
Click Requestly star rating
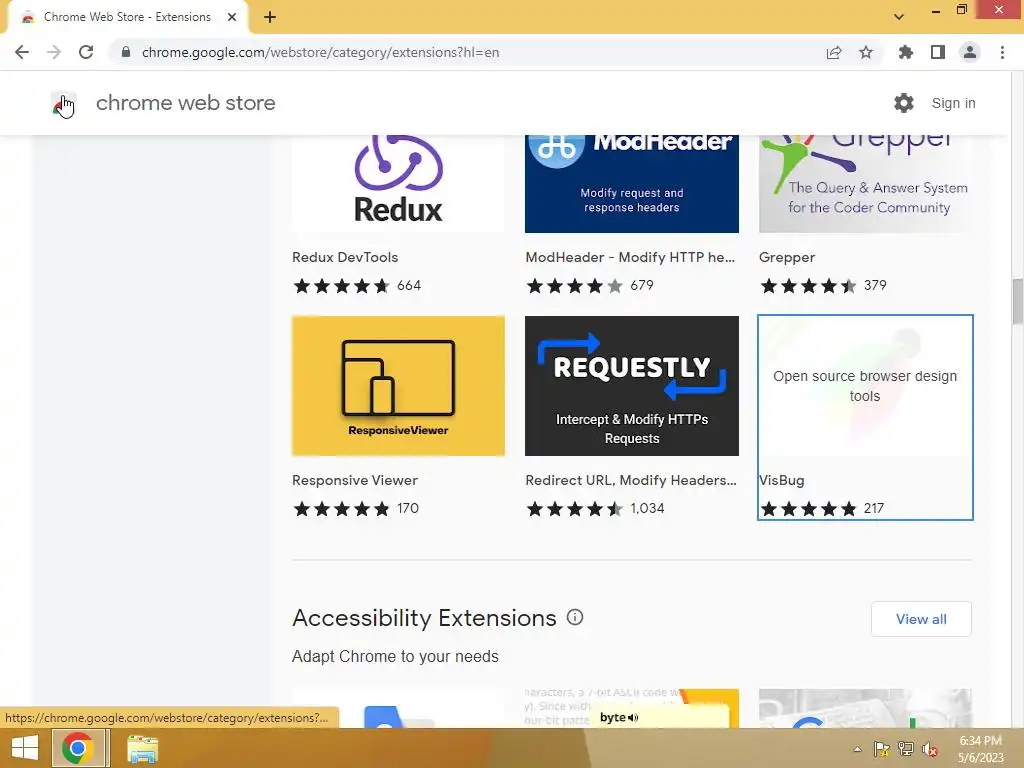[575, 509]
